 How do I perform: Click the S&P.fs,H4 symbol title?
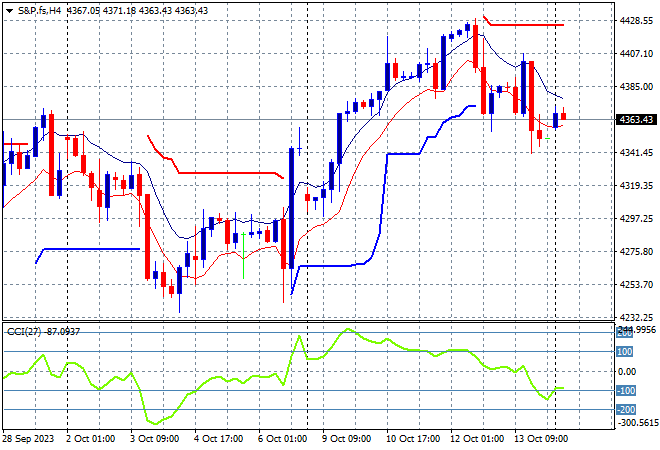coord(40,11)
